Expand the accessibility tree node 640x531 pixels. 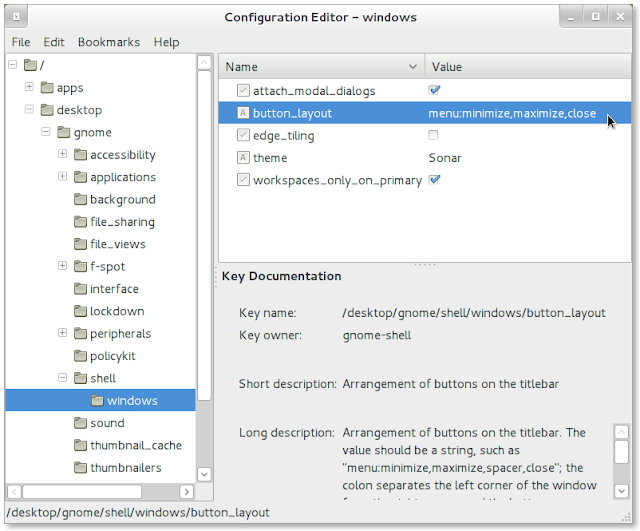[x=62, y=155]
